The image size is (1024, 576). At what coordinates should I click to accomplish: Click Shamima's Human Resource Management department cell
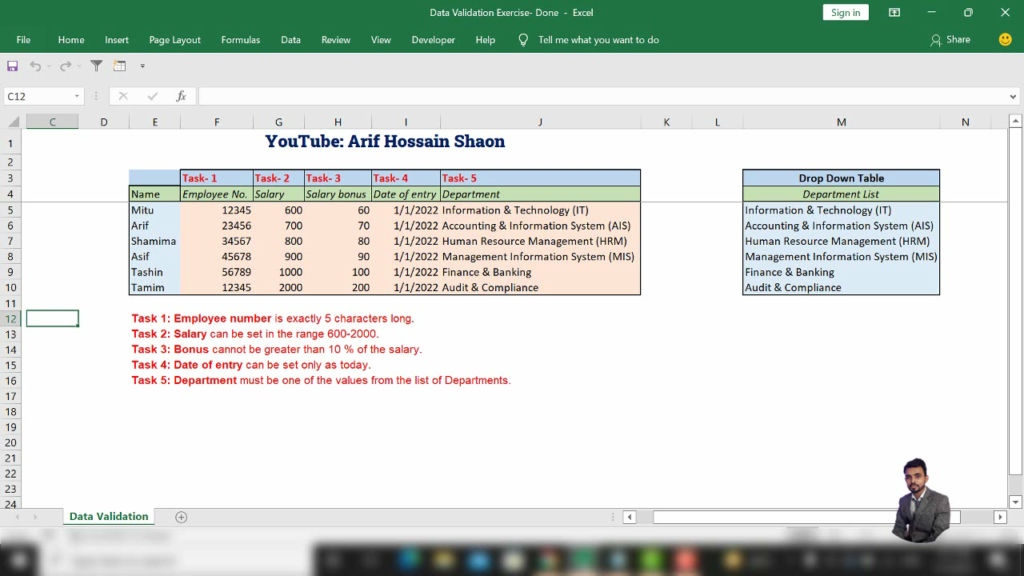coord(540,241)
